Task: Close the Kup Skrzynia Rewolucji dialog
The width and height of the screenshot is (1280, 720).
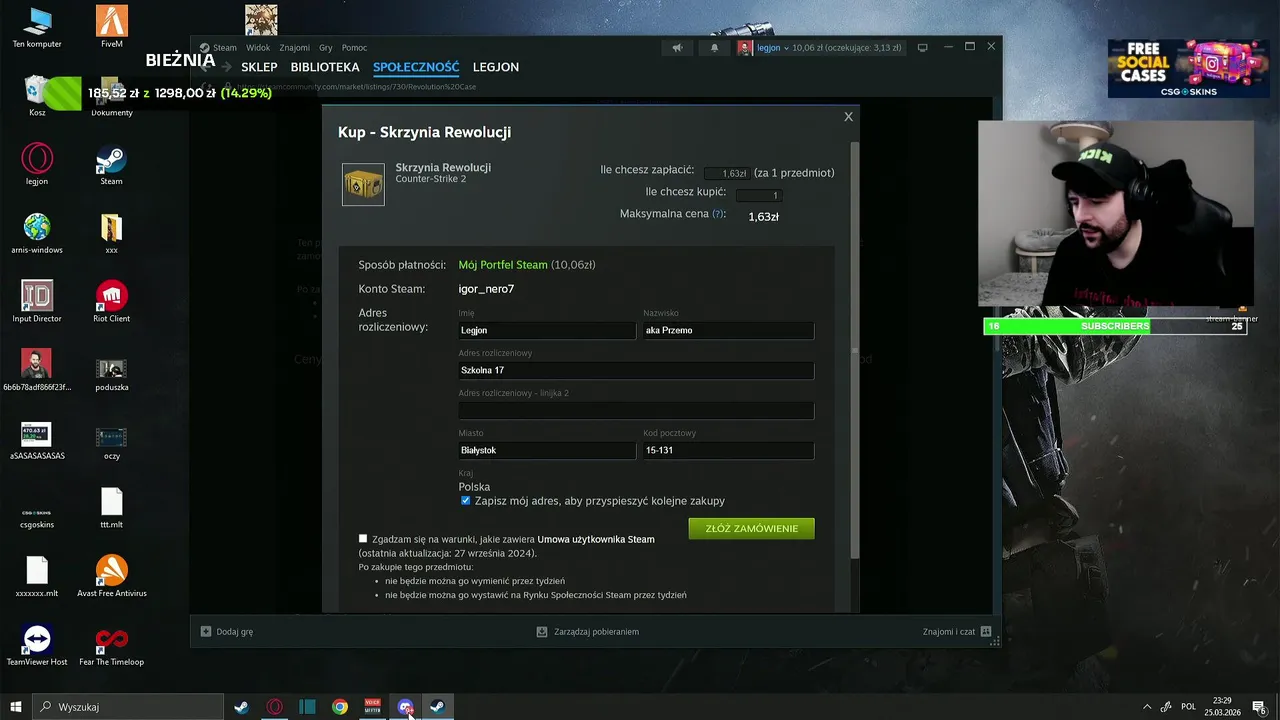Action: coord(848,117)
